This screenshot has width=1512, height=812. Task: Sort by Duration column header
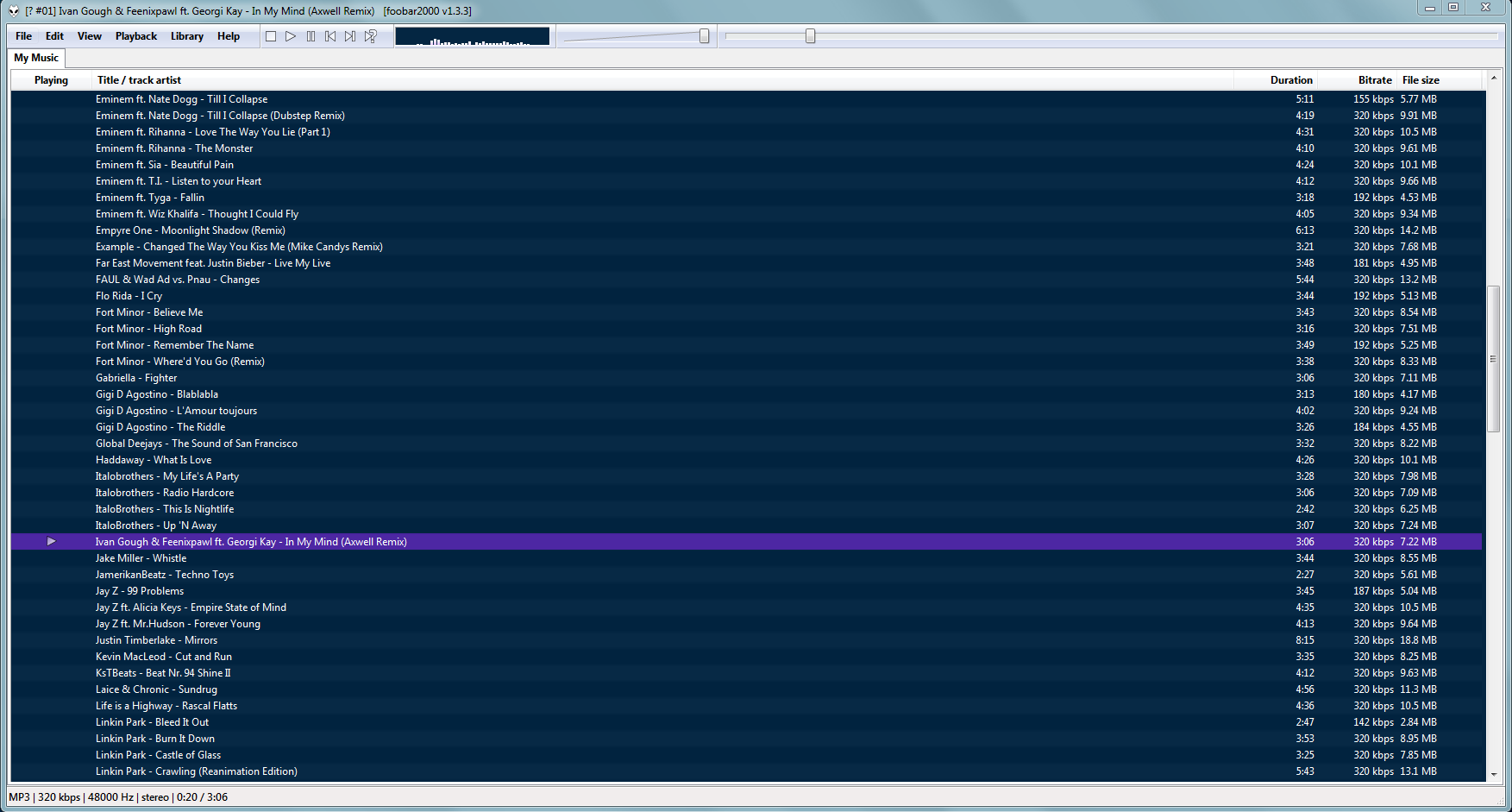[1277, 80]
